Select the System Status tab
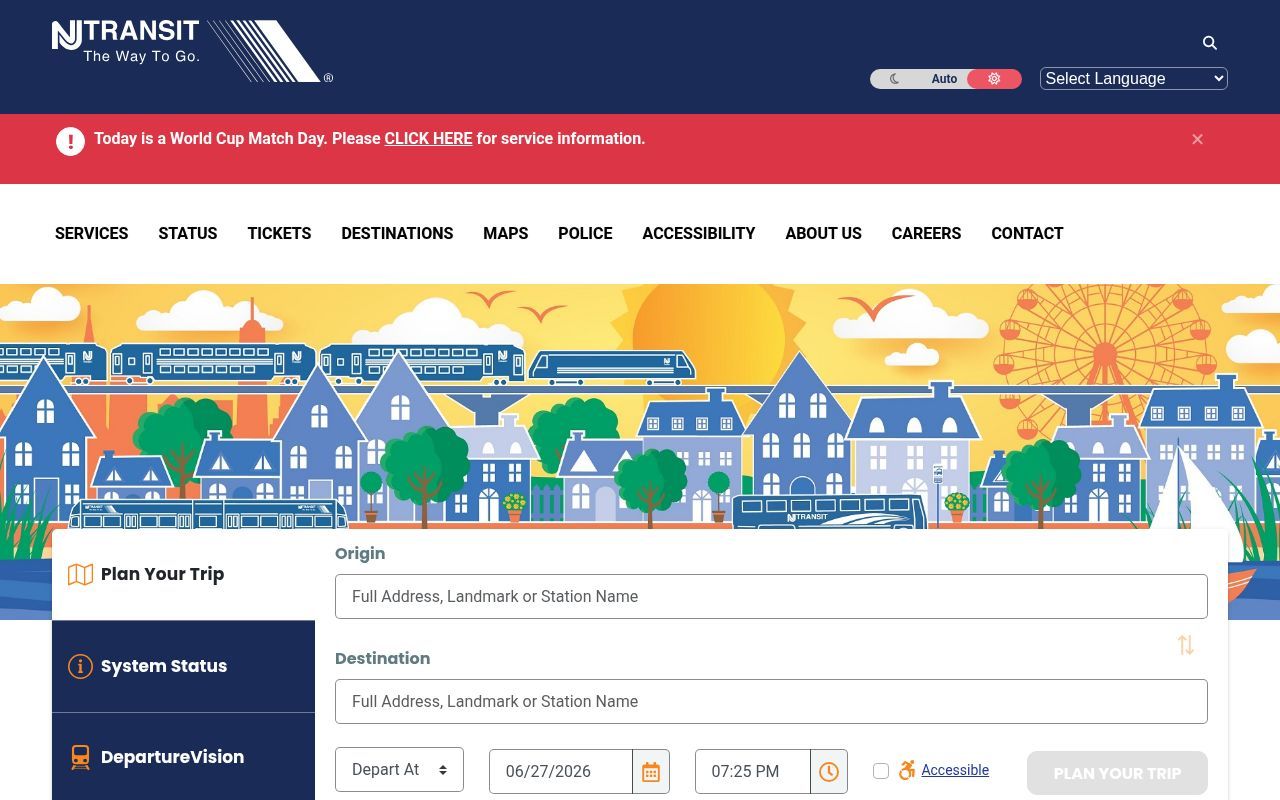Viewport: 1280px width, 800px height. [184, 666]
